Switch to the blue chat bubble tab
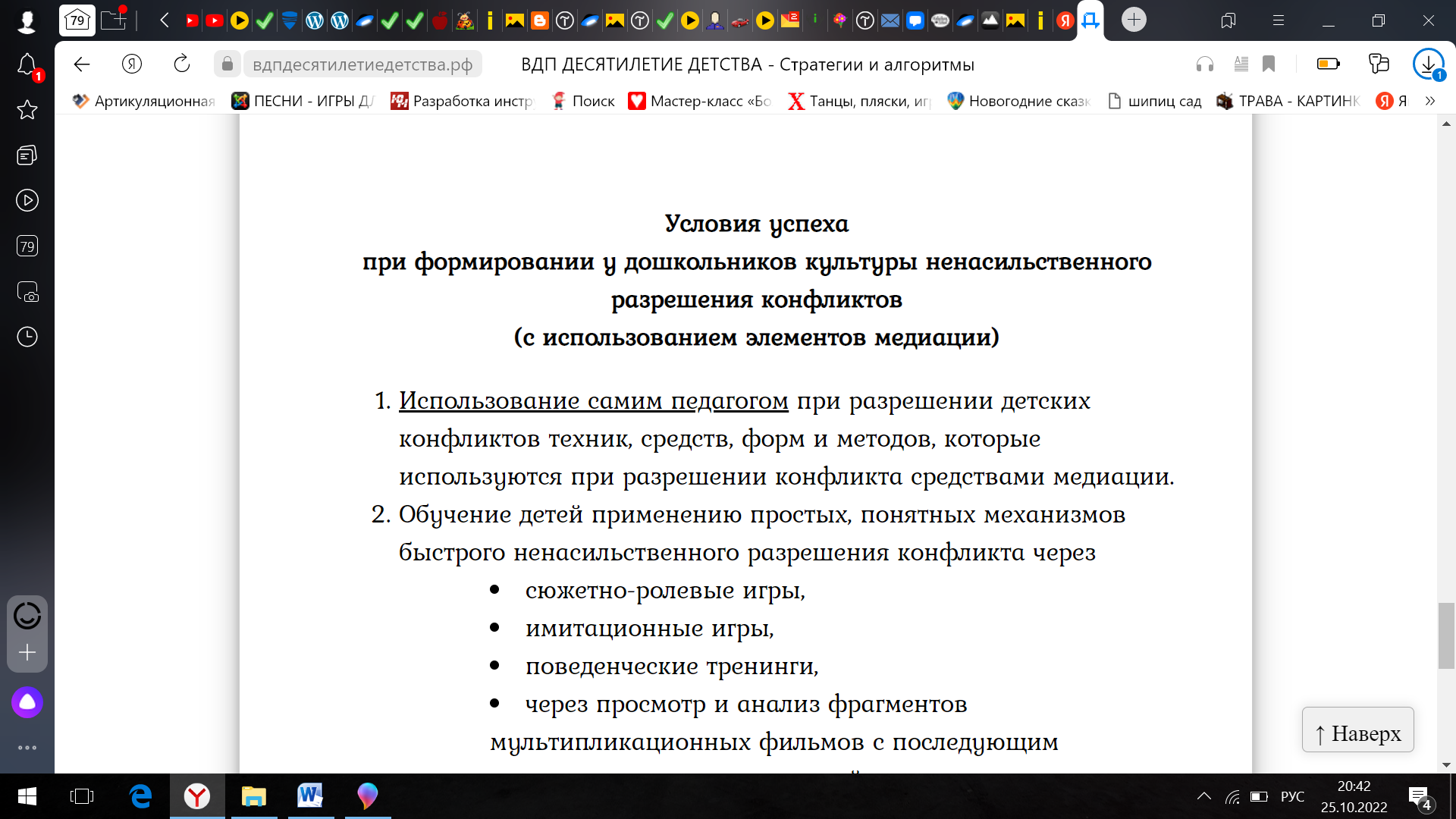This screenshot has width=1456, height=819. point(915,20)
